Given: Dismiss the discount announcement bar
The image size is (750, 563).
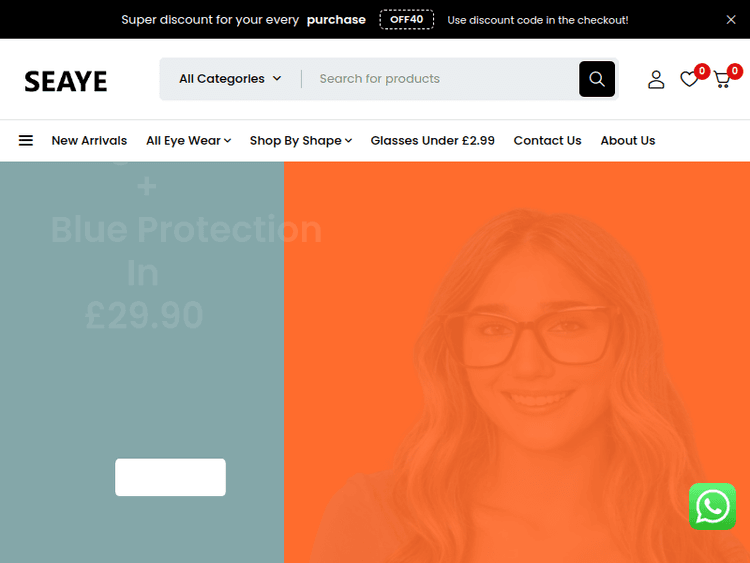Looking at the screenshot, I should click(731, 20).
